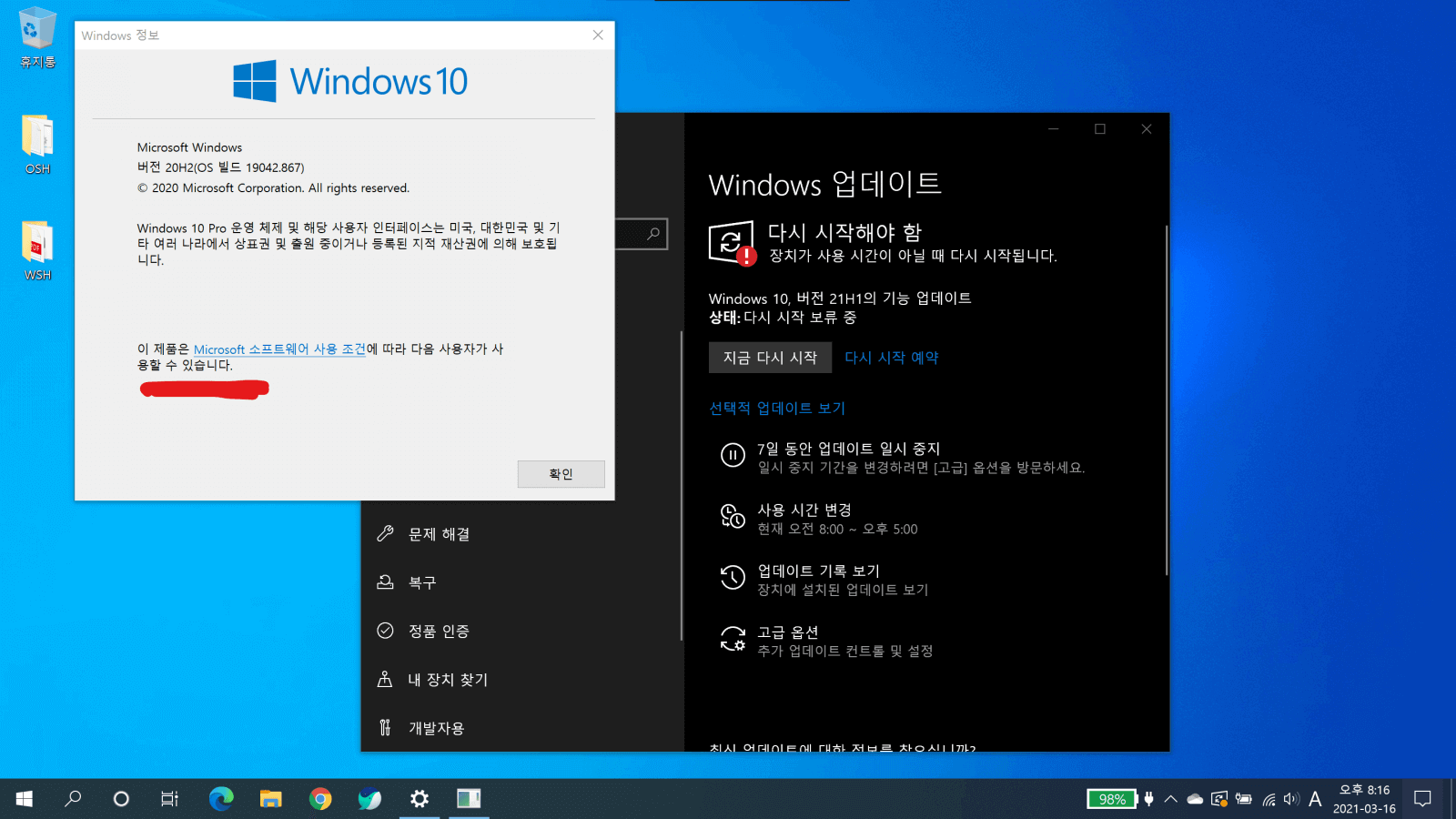
Task: Open volume speaker tray icon
Action: (x=1291, y=799)
